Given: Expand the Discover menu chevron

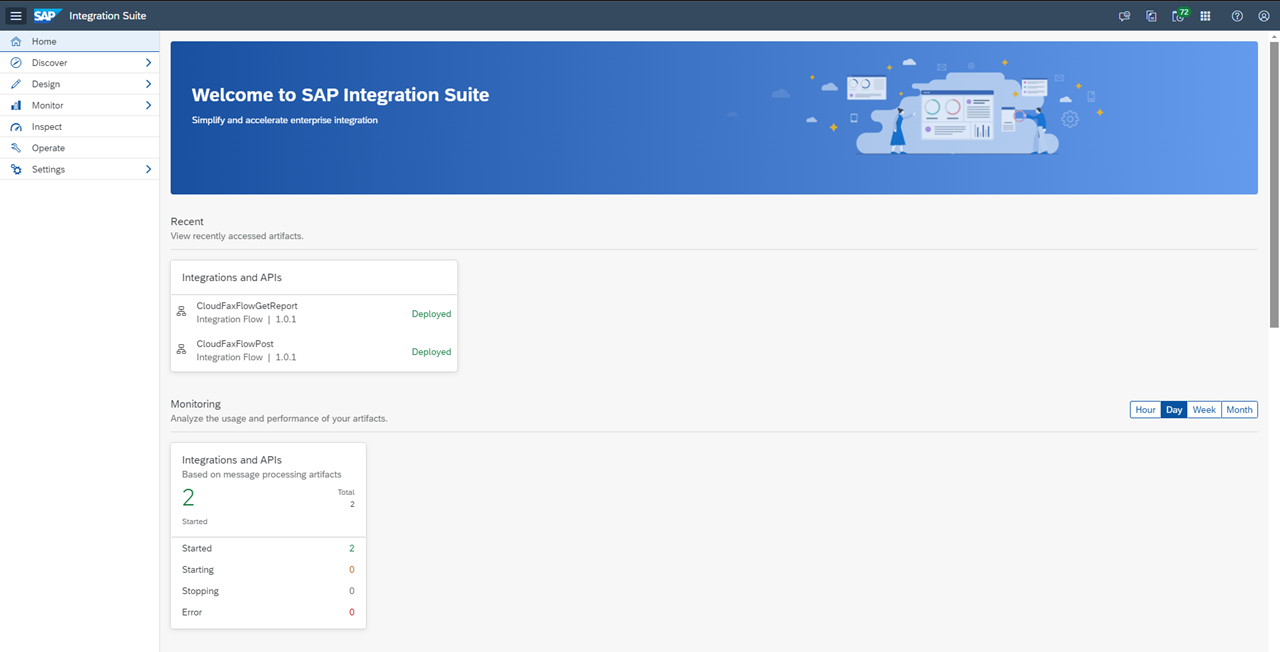Looking at the screenshot, I should (x=148, y=63).
